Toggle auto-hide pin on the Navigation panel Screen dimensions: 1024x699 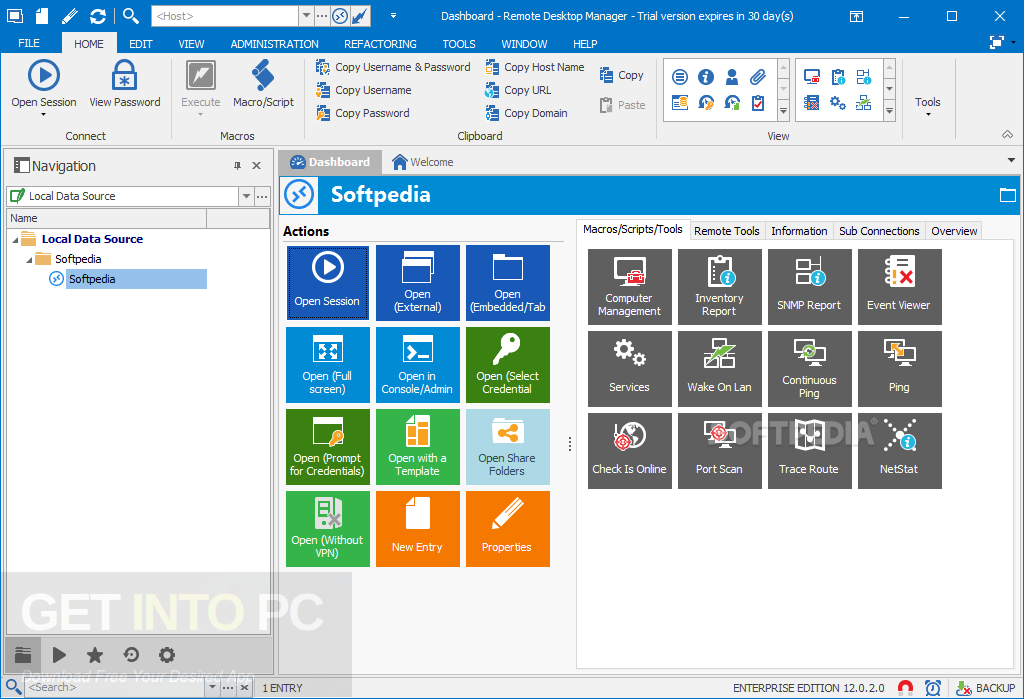coord(237,166)
